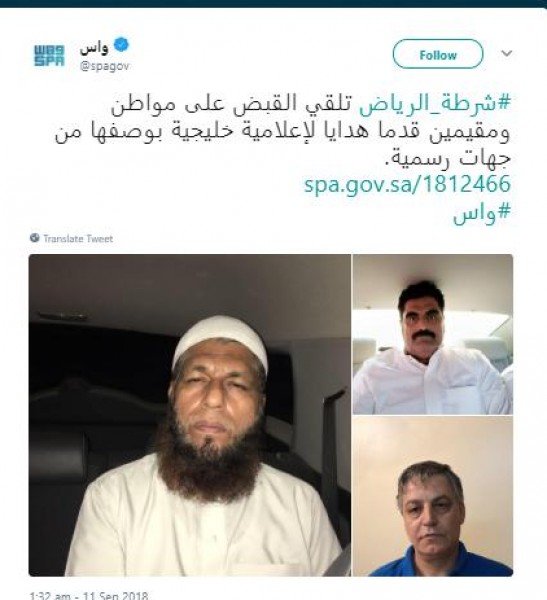Click the blue verified badge icon

(x=121, y=45)
